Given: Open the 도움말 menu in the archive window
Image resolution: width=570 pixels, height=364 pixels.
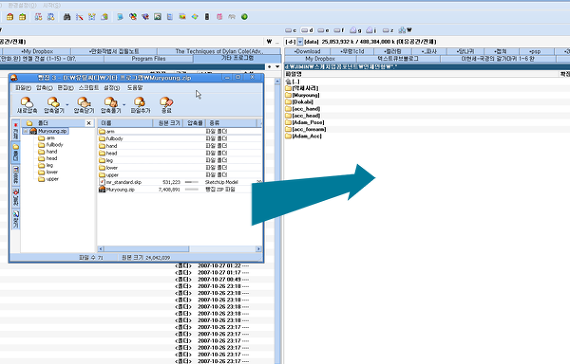Looking at the screenshot, I should [x=135, y=88].
